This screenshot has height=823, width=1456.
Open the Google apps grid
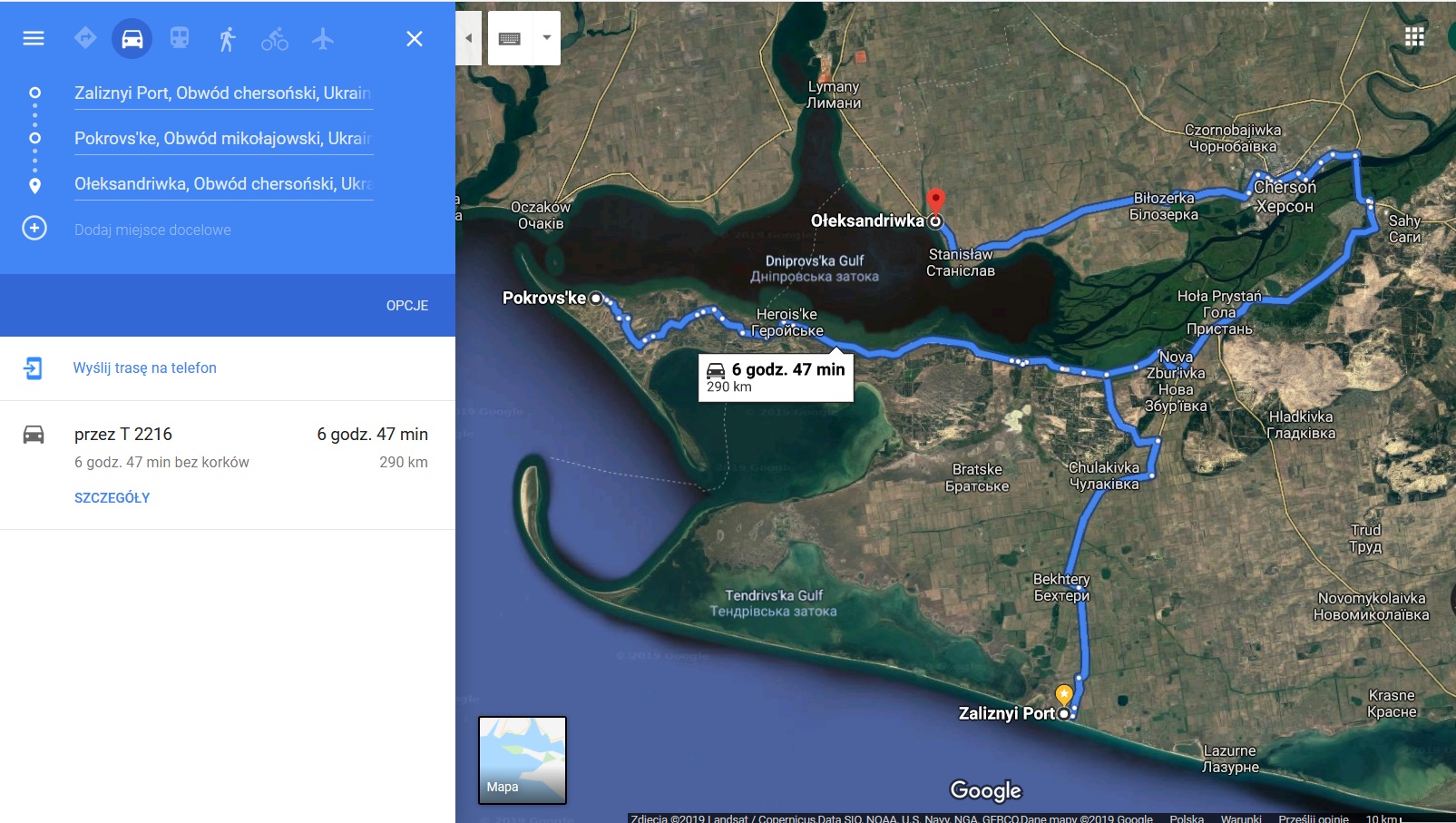tap(1414, 37)
